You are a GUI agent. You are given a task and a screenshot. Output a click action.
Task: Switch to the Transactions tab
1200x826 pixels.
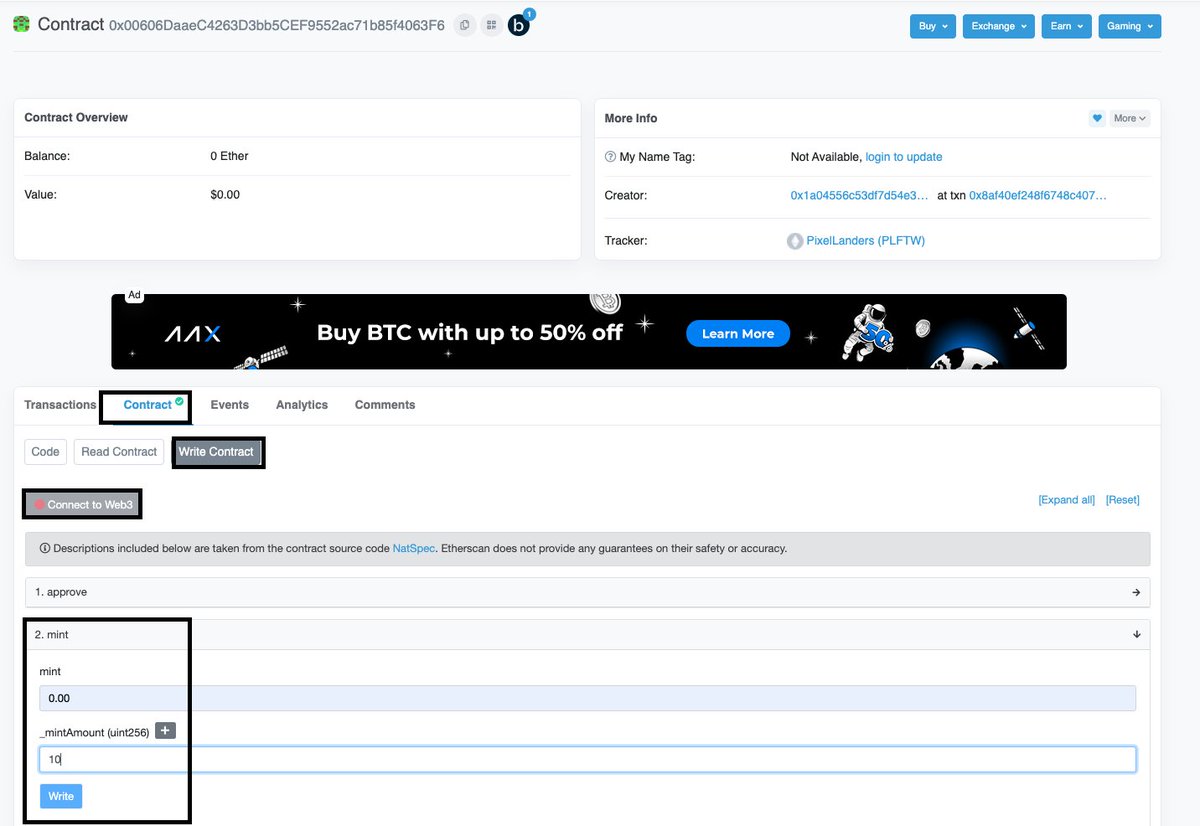[60, 405]
